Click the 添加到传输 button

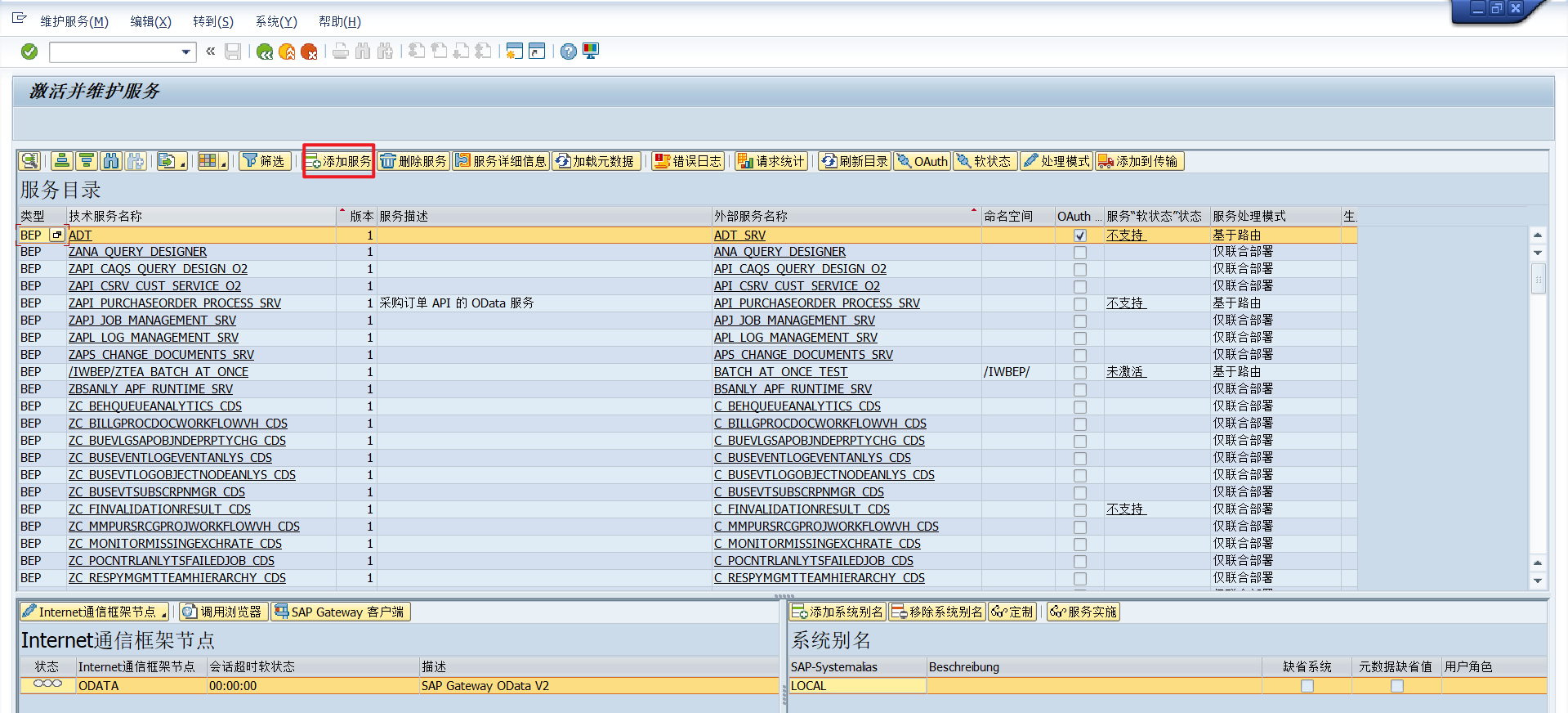(1139, 161)
